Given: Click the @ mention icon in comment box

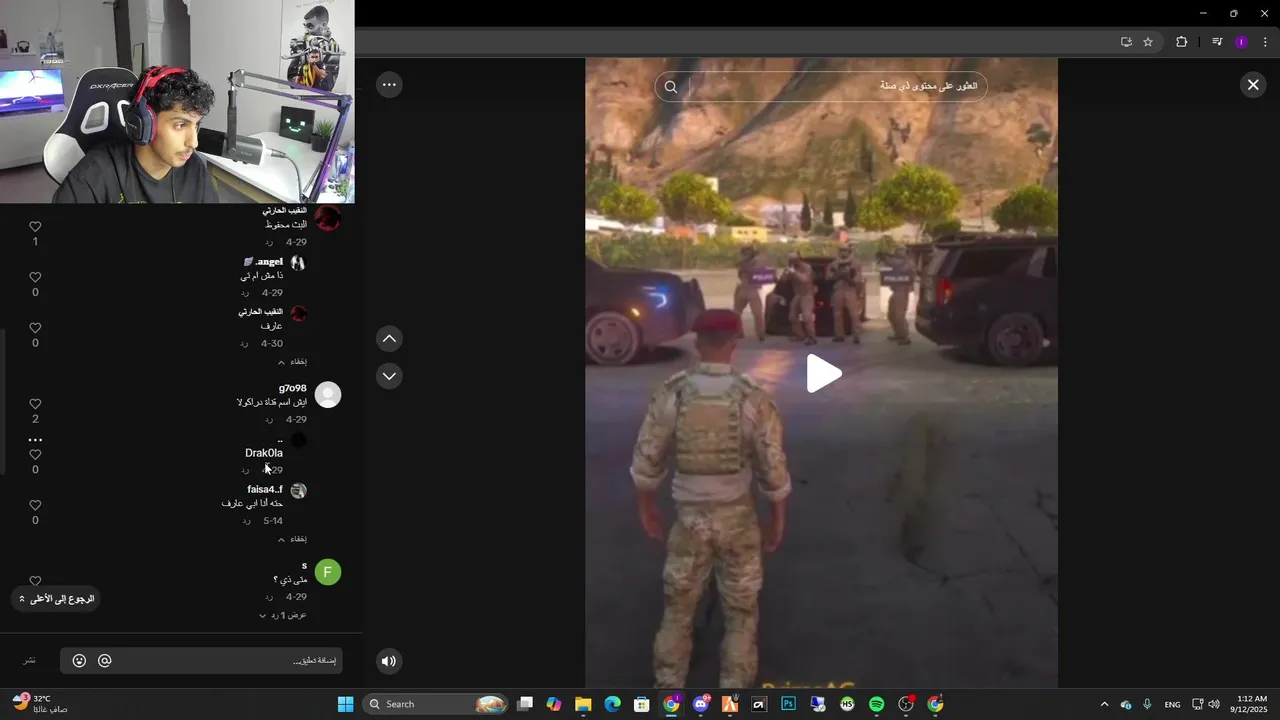Looking at the screenshot, I should [x=104, y=661].
